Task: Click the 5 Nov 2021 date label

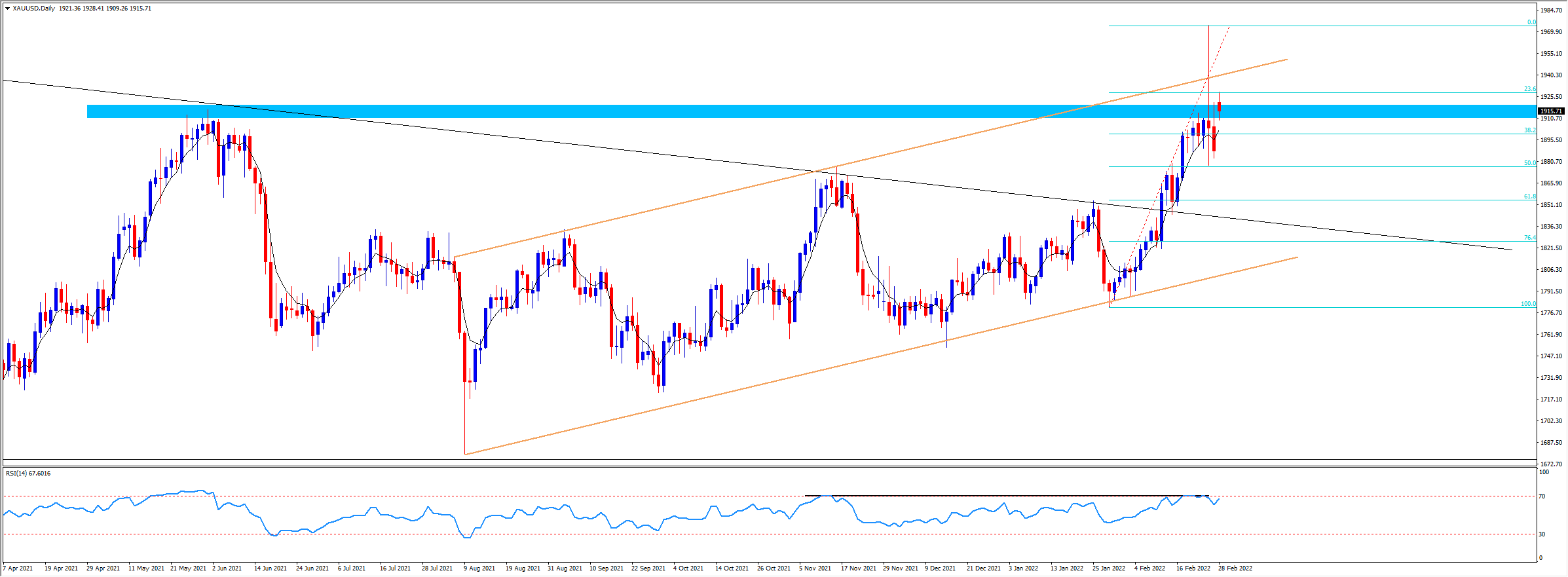Action: (815, 568)
